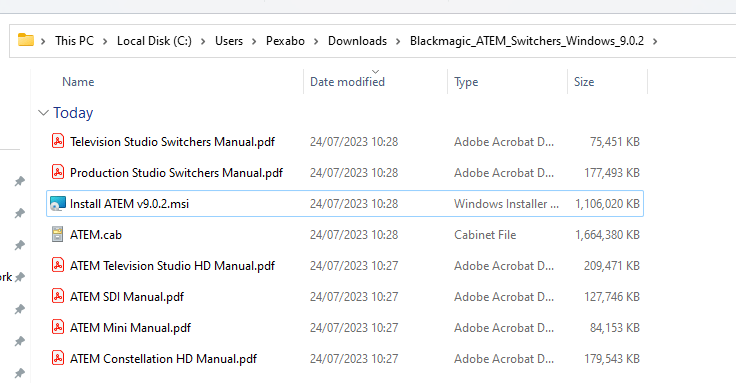Select Production Studio Switchers Manual.pdf file name
Screen dimensions: 736x383
coord(176,173)
